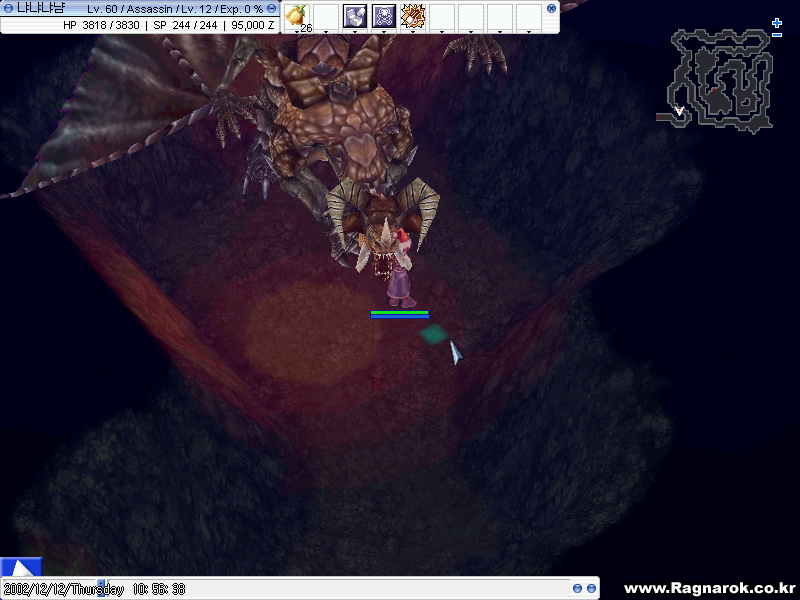Use the yellow item with count 26 in hotbar
The width and height of the screenshot is (800, 600).
297,15
